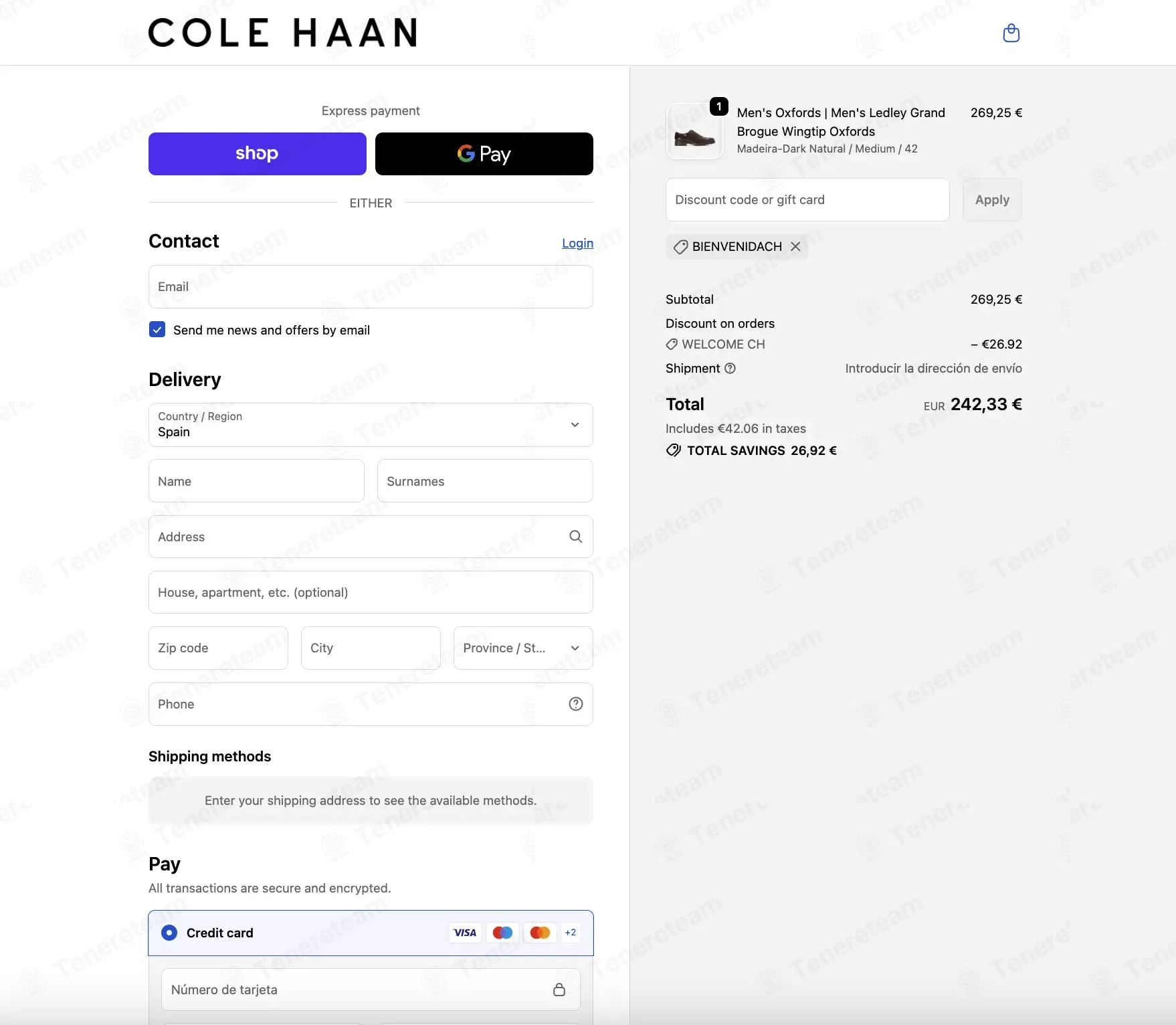Screen dimensions: 1176x1025
Task: Click the WELCOME CH discount tag icon
Action: [x=672, y=344]
